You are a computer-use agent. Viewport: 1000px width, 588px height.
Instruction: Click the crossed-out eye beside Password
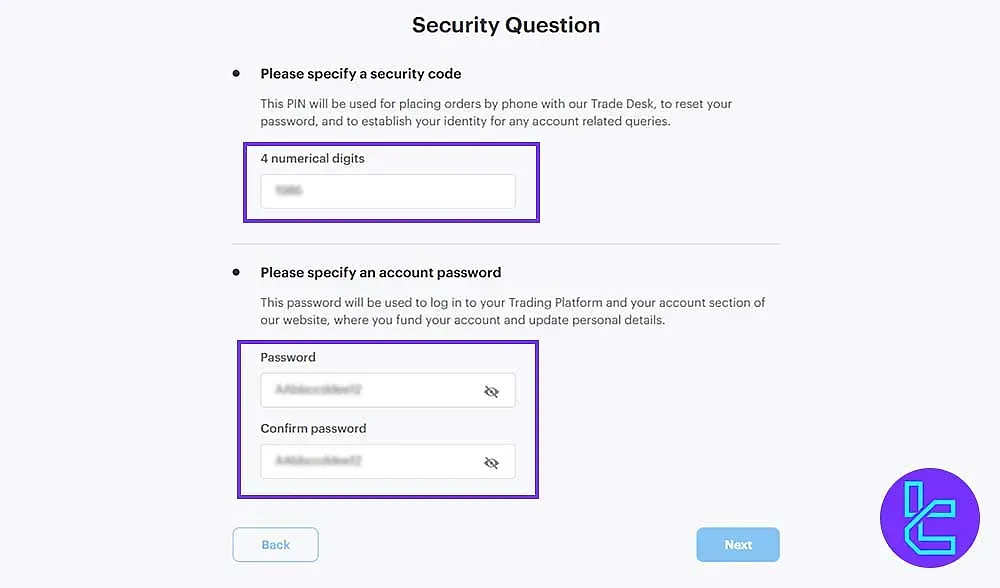[x=491, y=391]
